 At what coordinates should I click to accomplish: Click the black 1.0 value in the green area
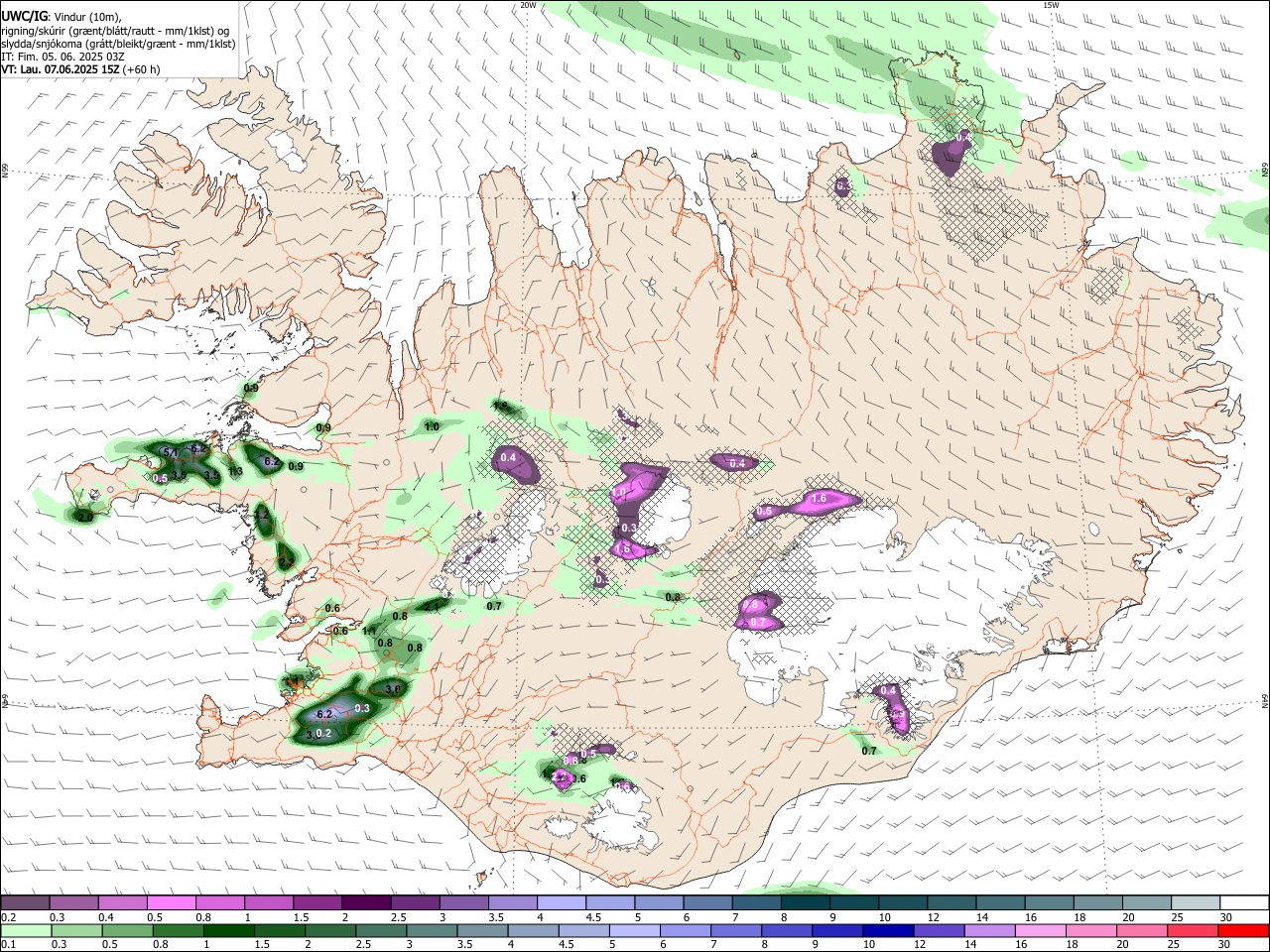(x=432, y=426)
